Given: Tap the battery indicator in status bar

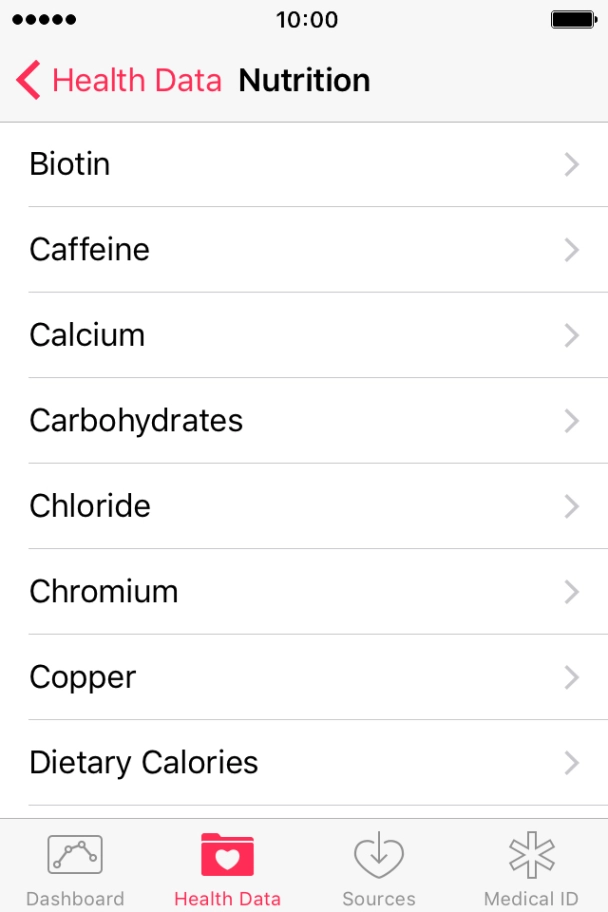Looking at the screenshot, I should coord(574,20).
